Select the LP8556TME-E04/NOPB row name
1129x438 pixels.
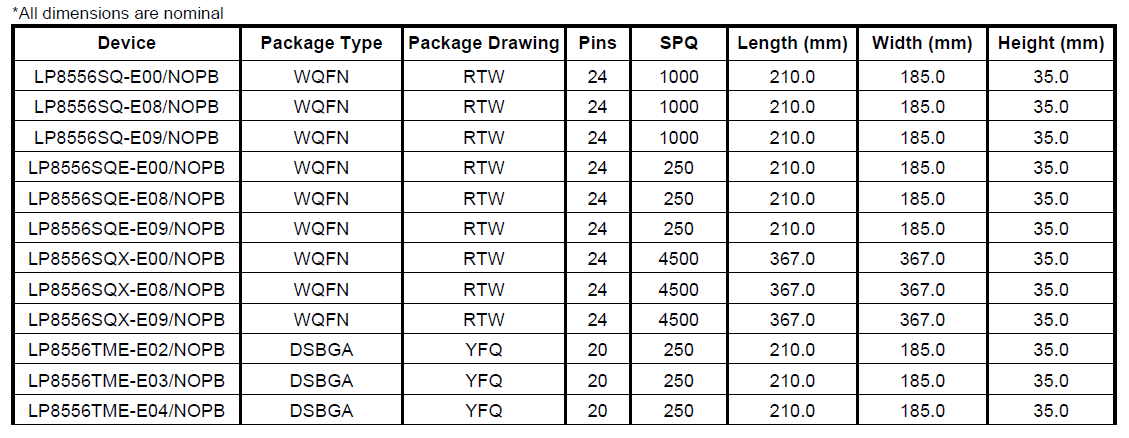click(x=127, y=411)
